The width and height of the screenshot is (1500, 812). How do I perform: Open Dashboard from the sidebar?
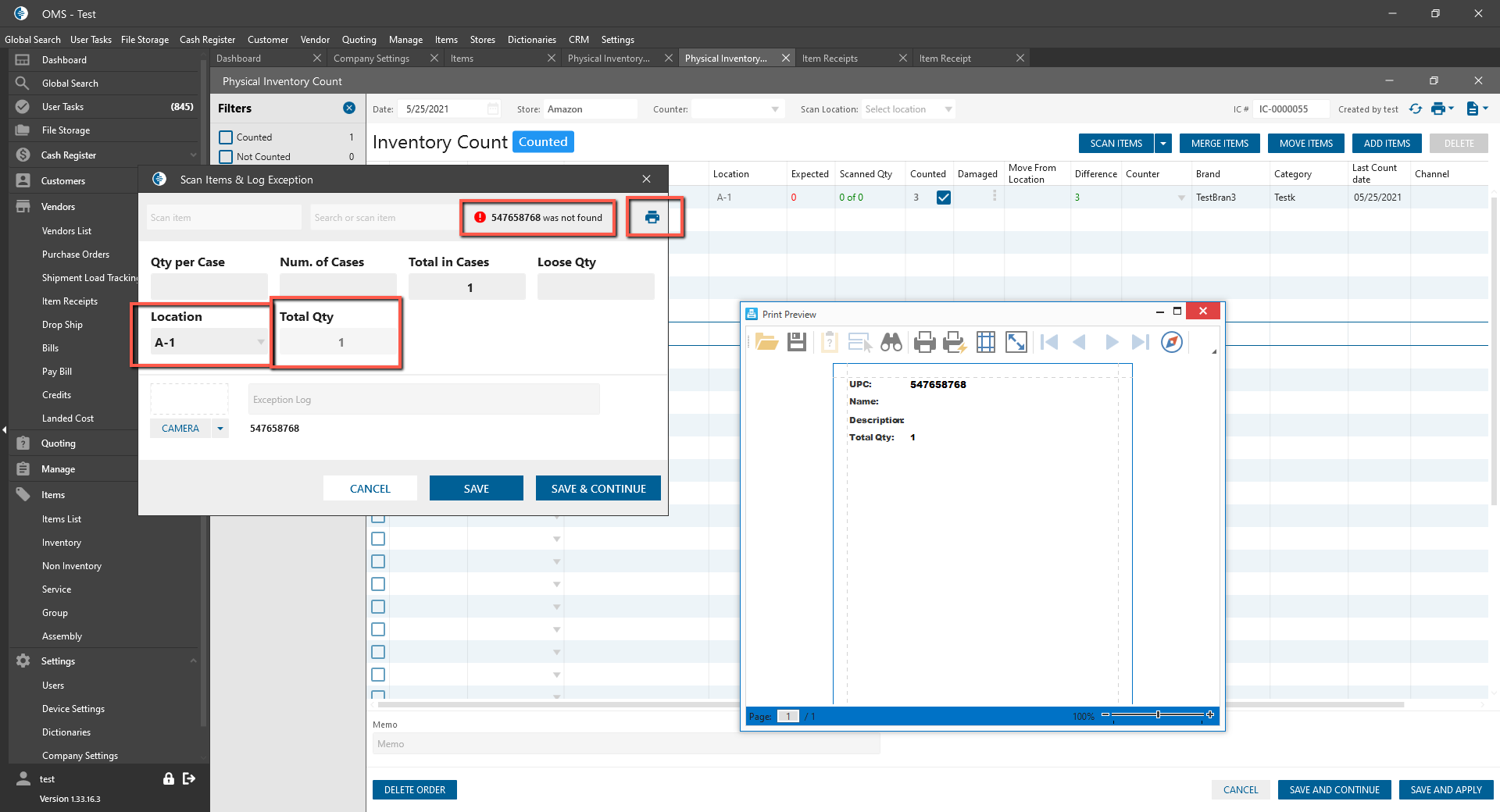(64, 60)
